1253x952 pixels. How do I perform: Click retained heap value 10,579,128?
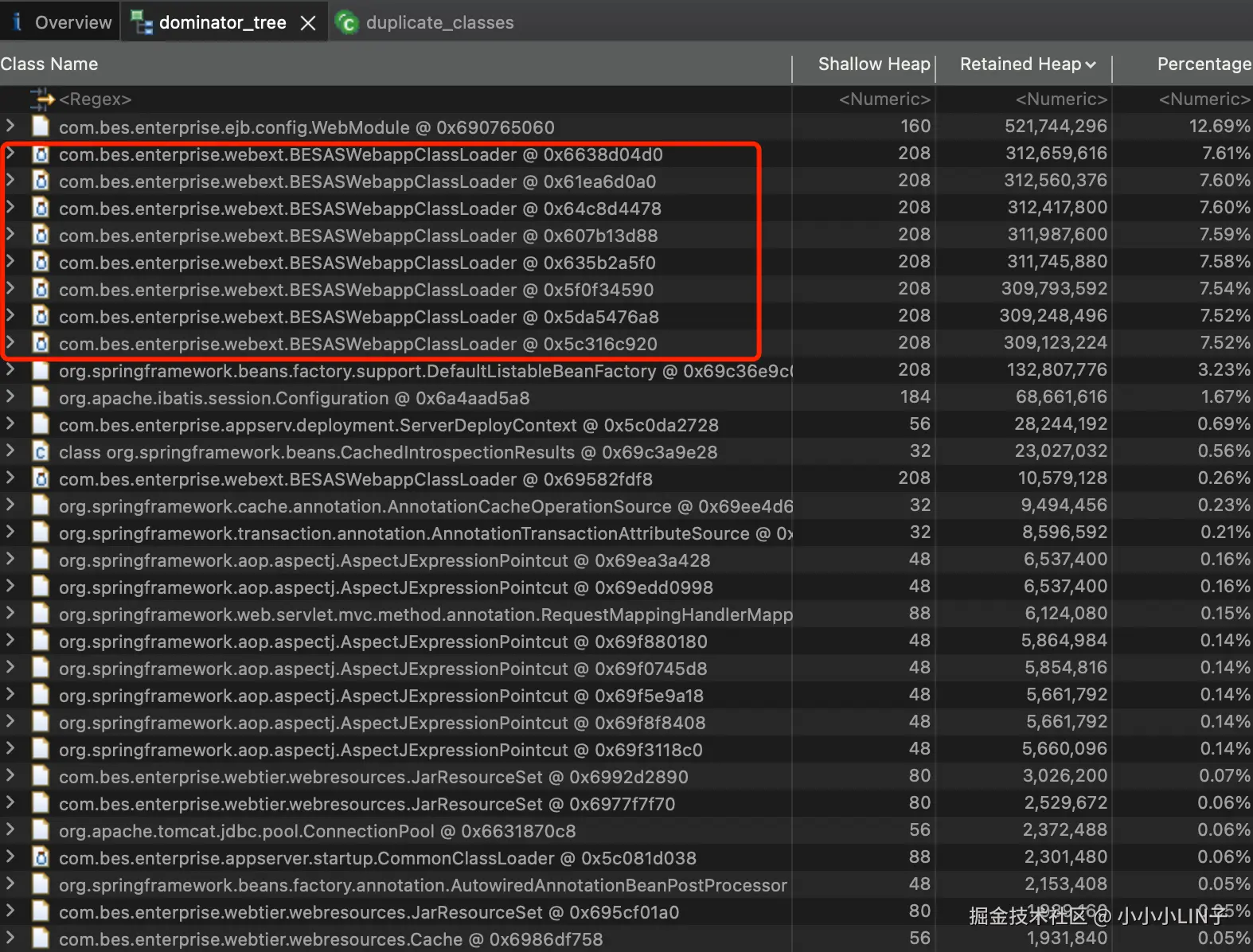click(1062, 478)
